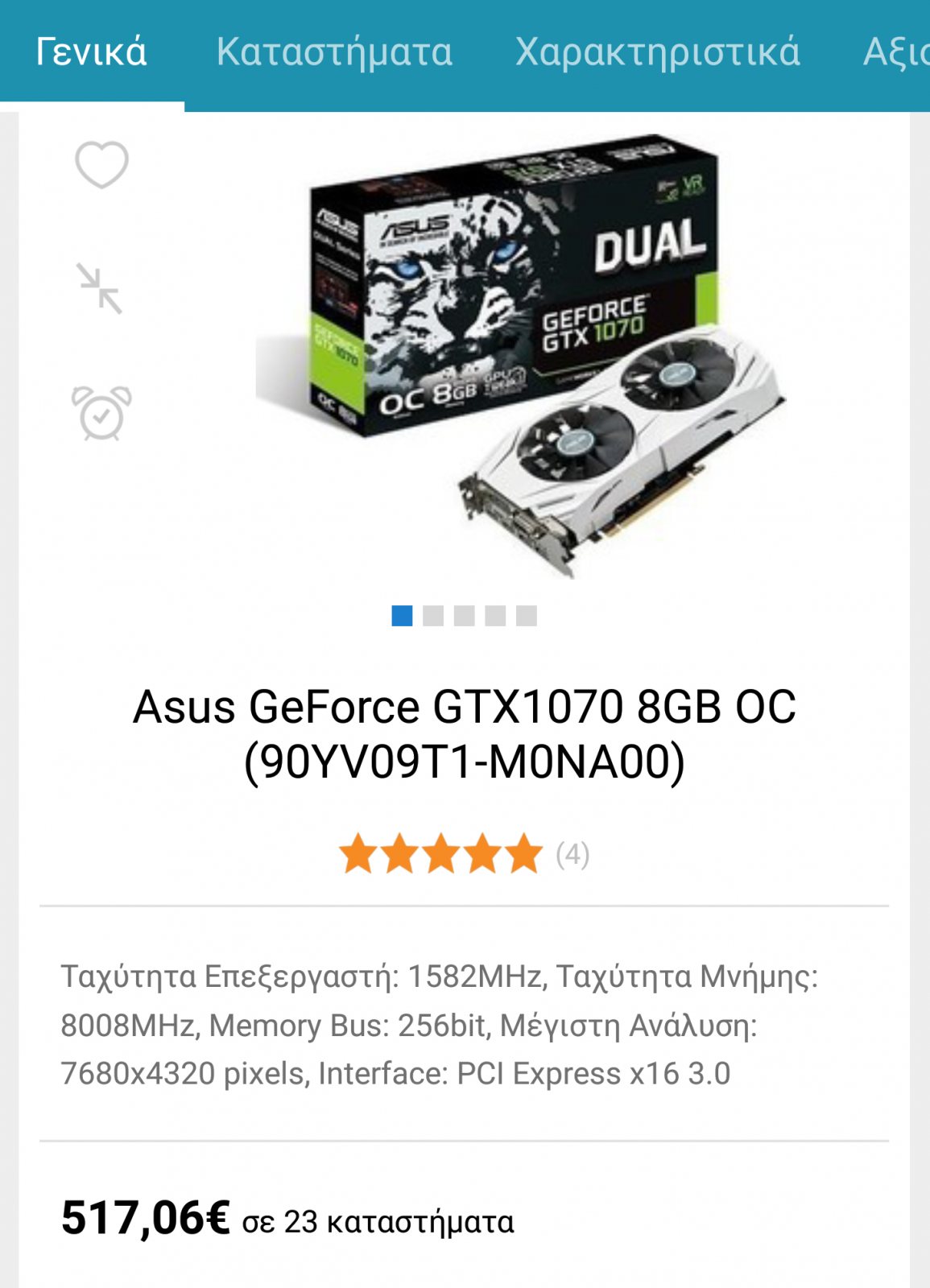Open the Χαρακτηριστικά tab
This screenshot has width=930, height=1288.
pos(658,52)
